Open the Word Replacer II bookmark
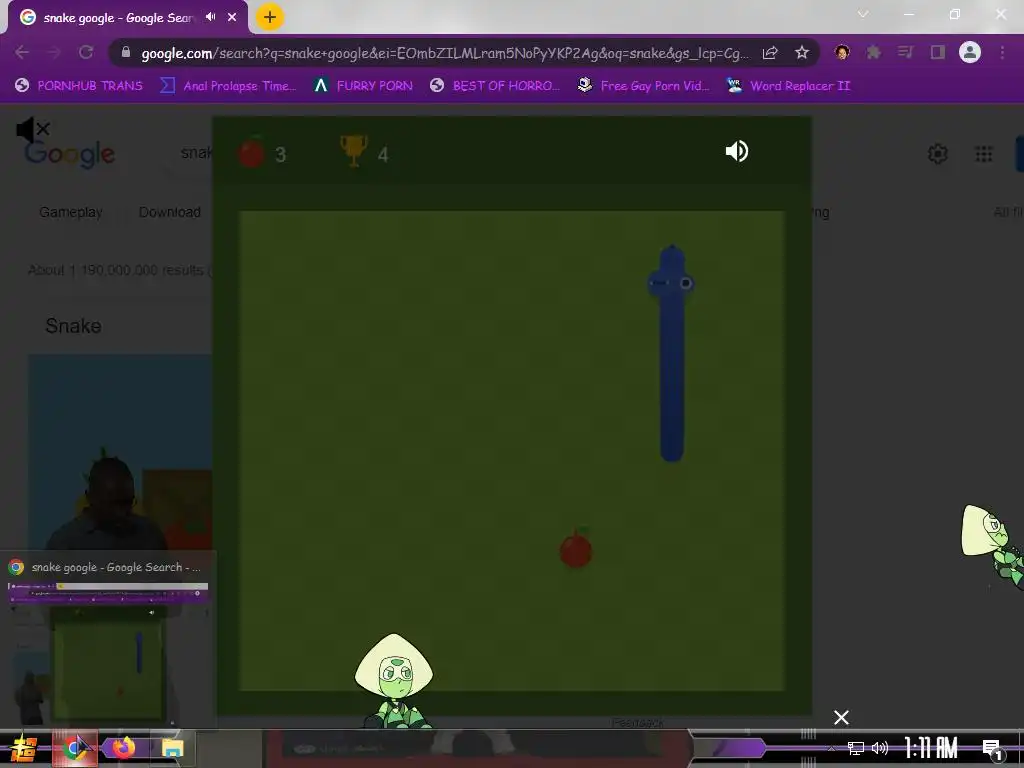Viewport: 1024px width, 768px height. tap(789, 86)
